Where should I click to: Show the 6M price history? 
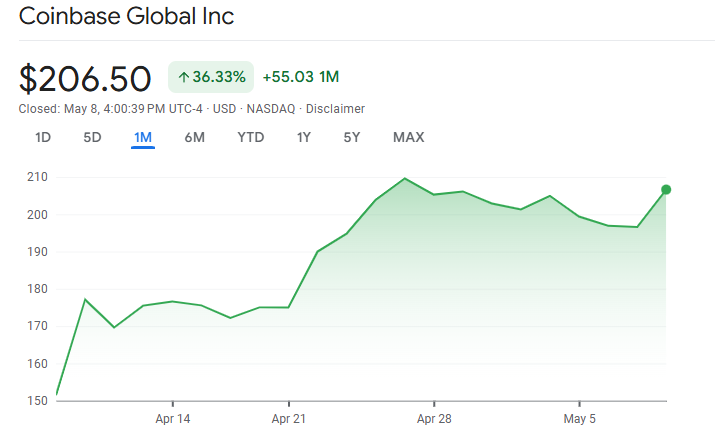click(195, 137)
